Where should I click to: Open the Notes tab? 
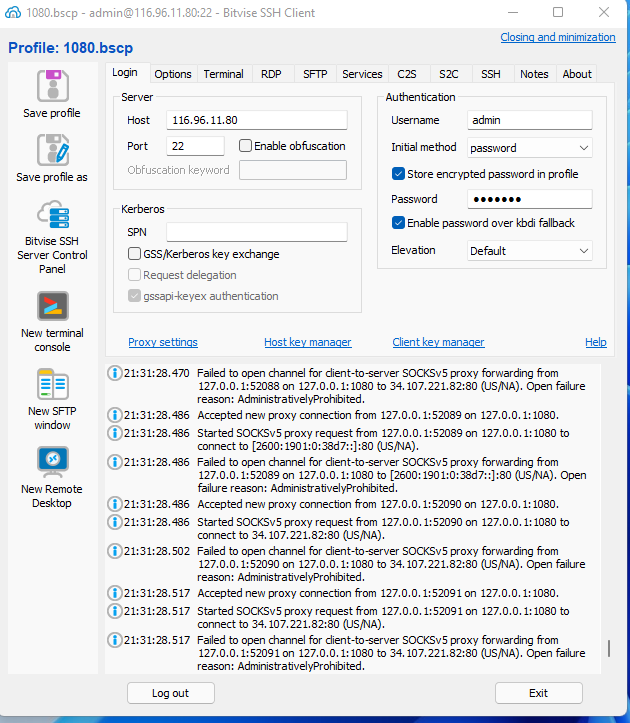click(x=535, y=74)
